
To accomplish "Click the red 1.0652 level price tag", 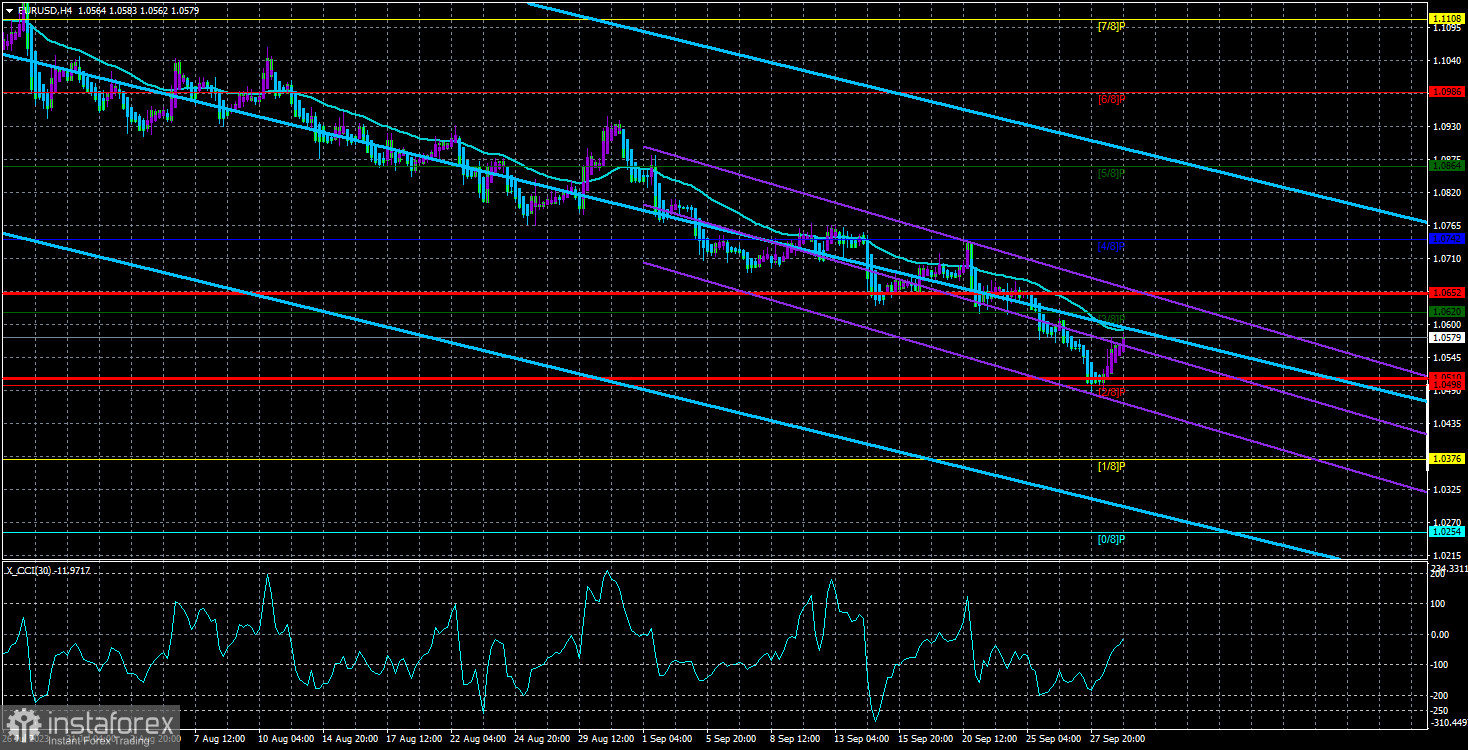I will [x=1447, y=293].
